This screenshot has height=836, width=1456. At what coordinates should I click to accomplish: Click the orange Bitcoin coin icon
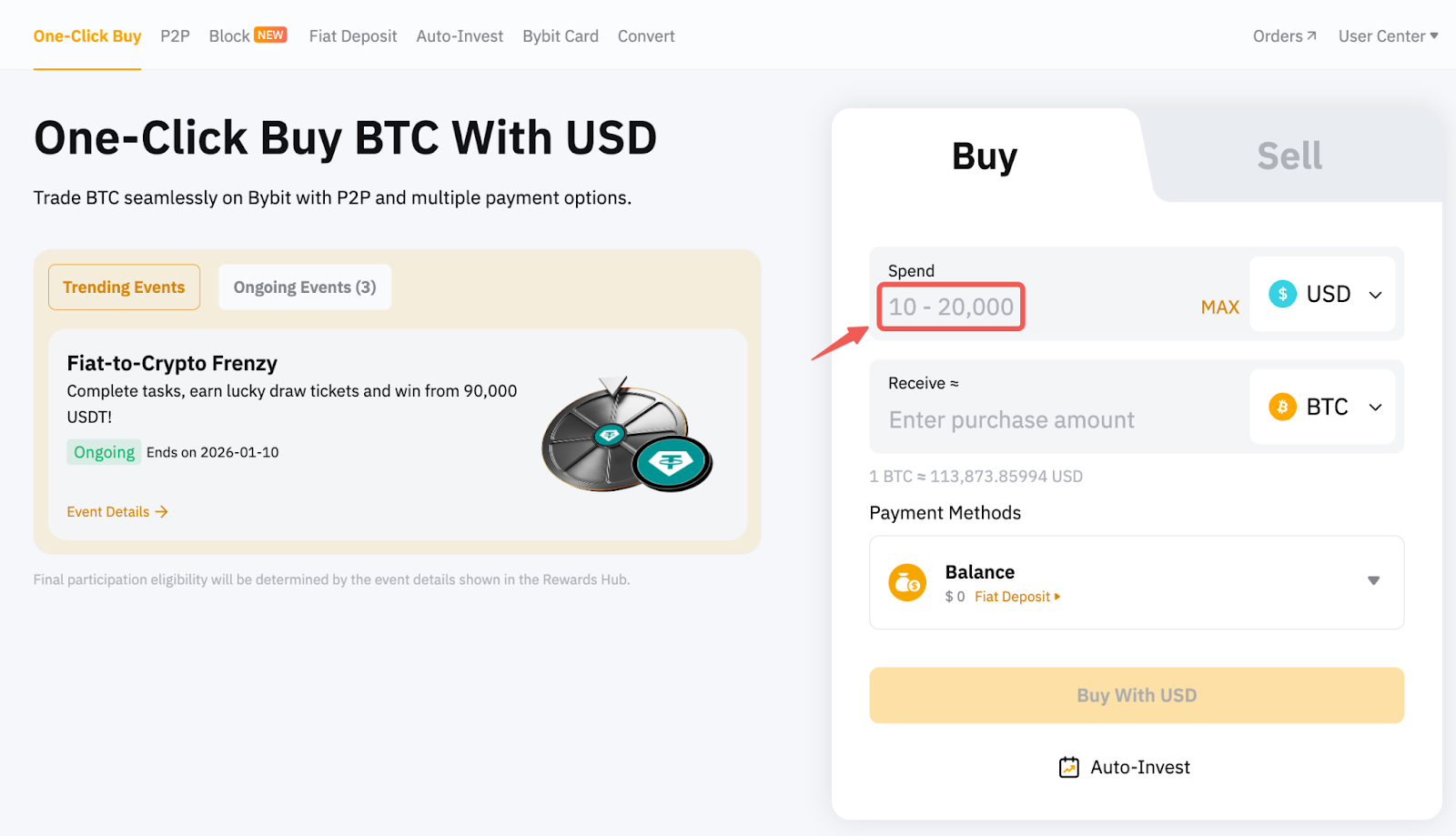tap(1282, 407)
